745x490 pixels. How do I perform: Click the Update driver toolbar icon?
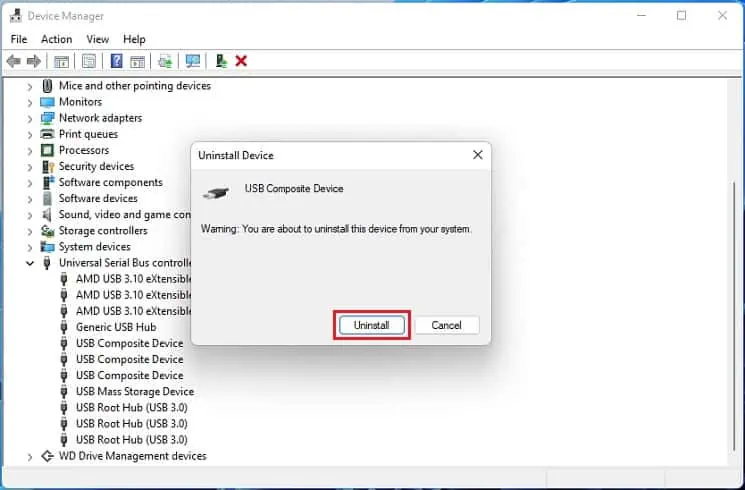pos(165,61)
